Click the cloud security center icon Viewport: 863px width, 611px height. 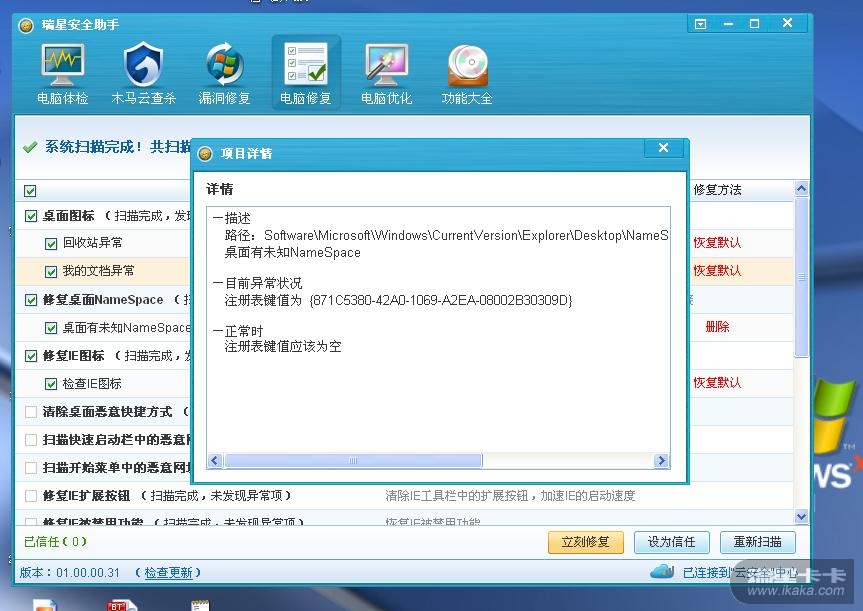662,571
